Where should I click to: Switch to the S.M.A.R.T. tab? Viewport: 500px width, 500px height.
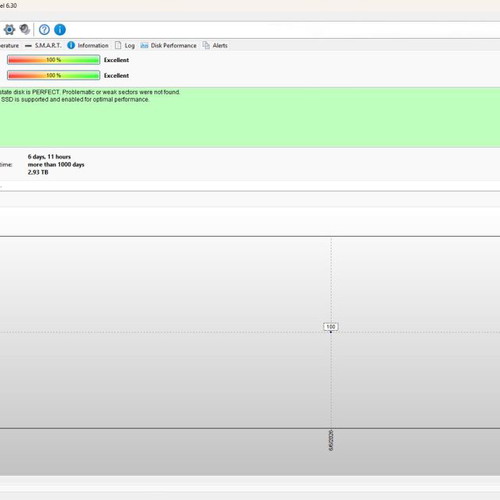[43, 45]
